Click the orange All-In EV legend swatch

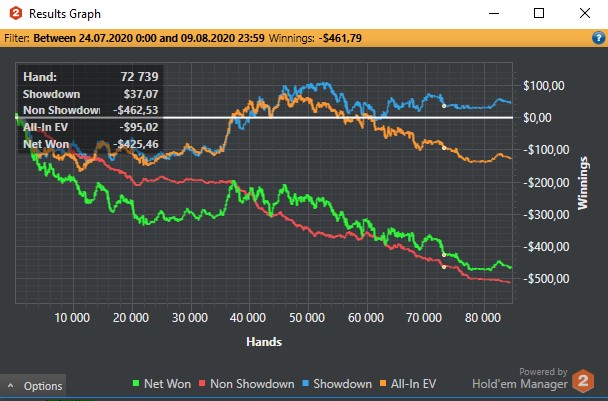coord(383,384)
